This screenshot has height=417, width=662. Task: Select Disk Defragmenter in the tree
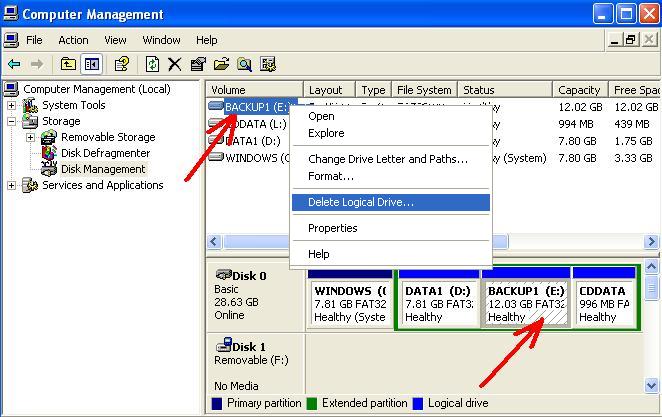click(105, 153)
